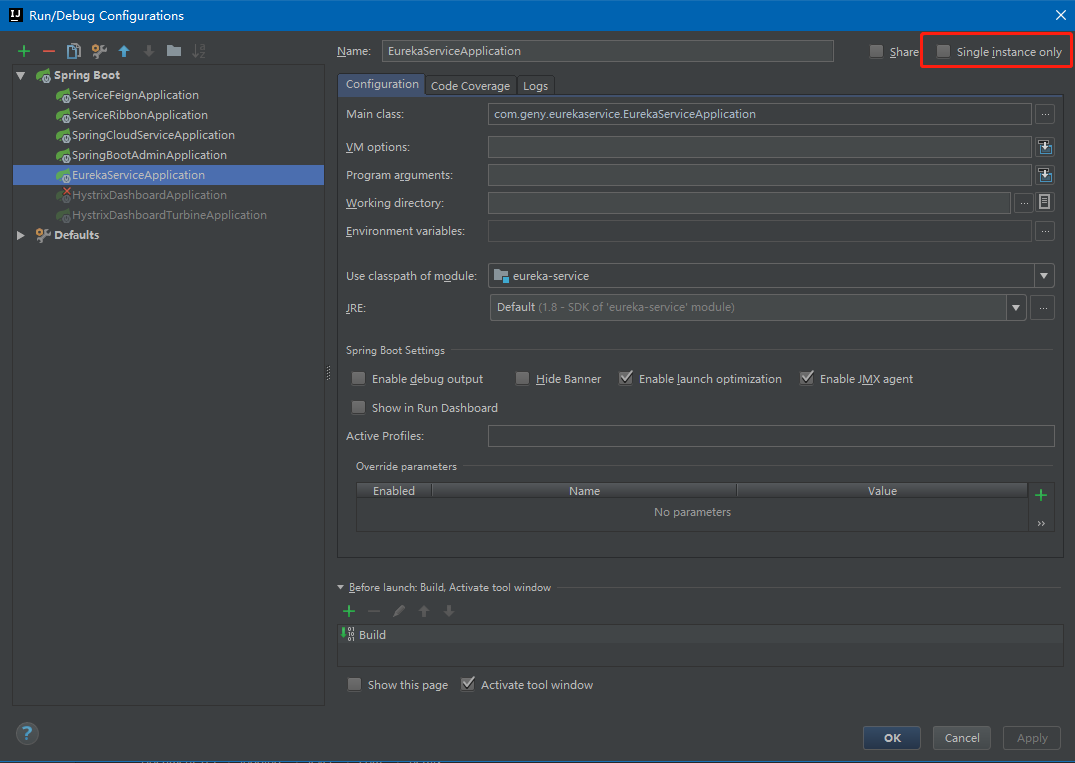The width and height of the screenshot is (1075, 763).
Task: Expand the Defaults tree node
Action: tap(21, 235)
